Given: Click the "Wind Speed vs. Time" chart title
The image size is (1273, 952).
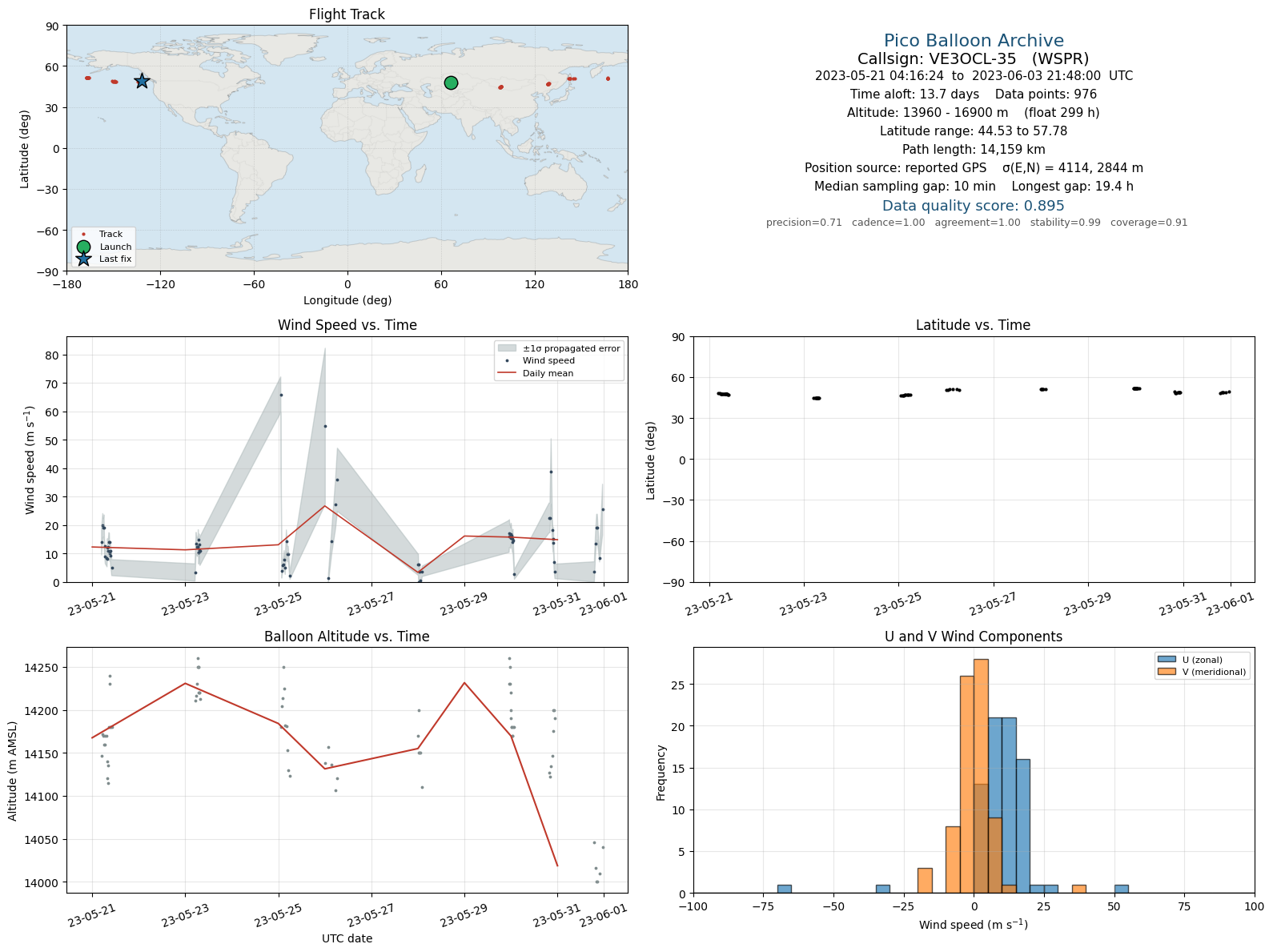Looking at the screenshot, I should 347,325.
